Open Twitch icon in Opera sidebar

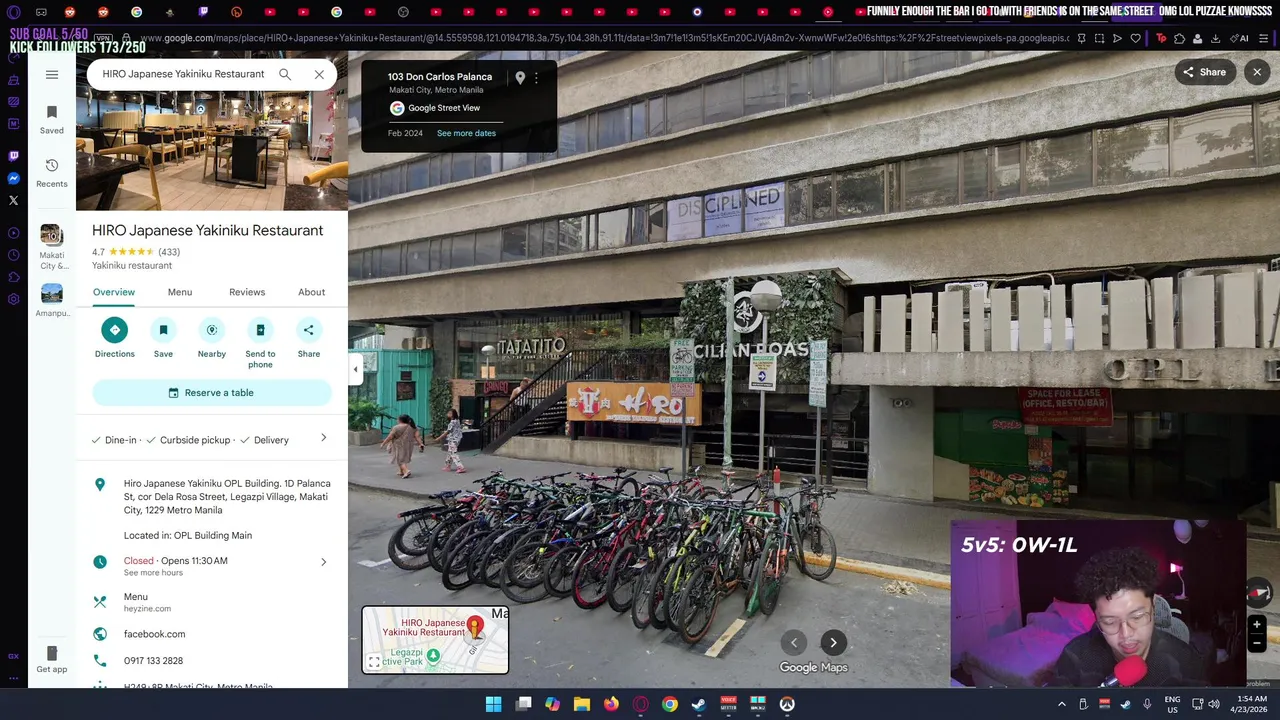tap(13, 156)
